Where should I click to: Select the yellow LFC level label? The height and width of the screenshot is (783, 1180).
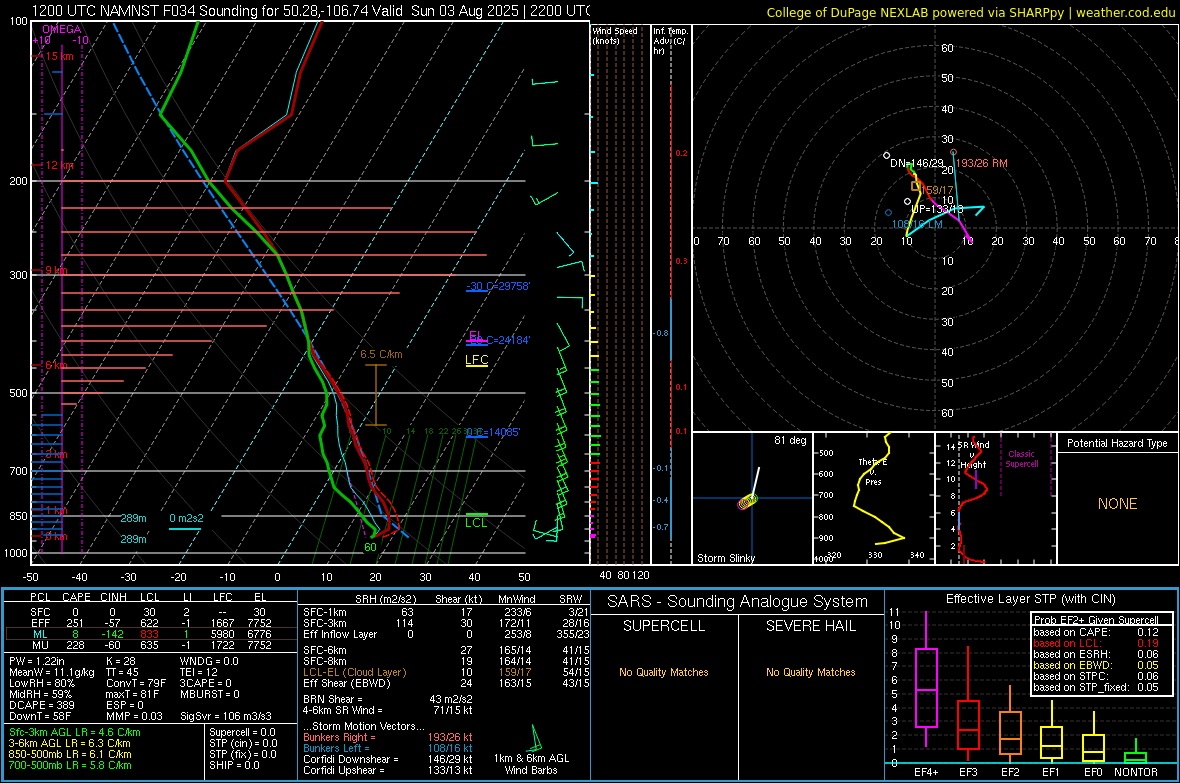tap(476, 360)
